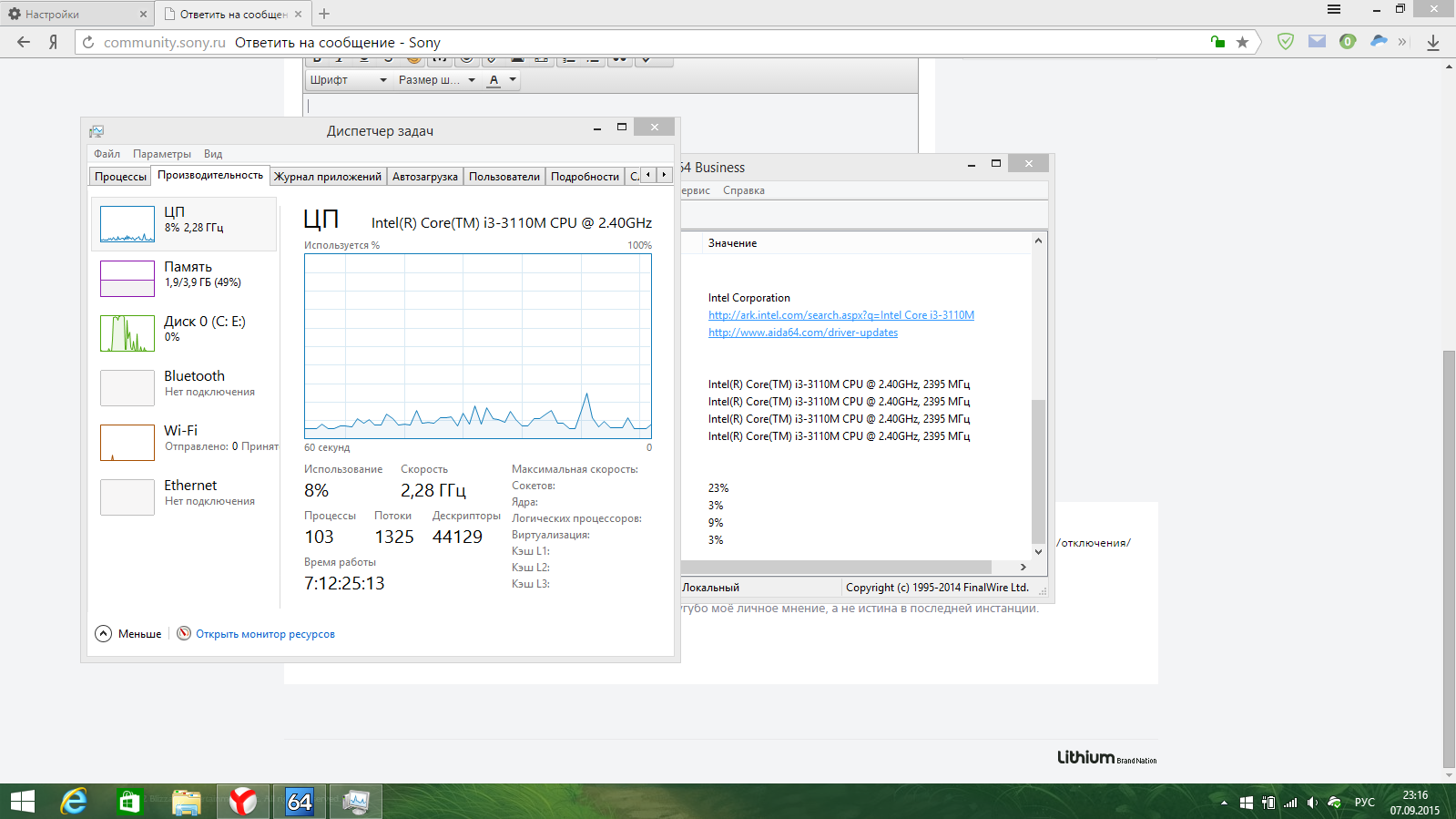Open the Windows Store taskbar icon
This screenshot has height=819, width=1456.
point(129,802)
